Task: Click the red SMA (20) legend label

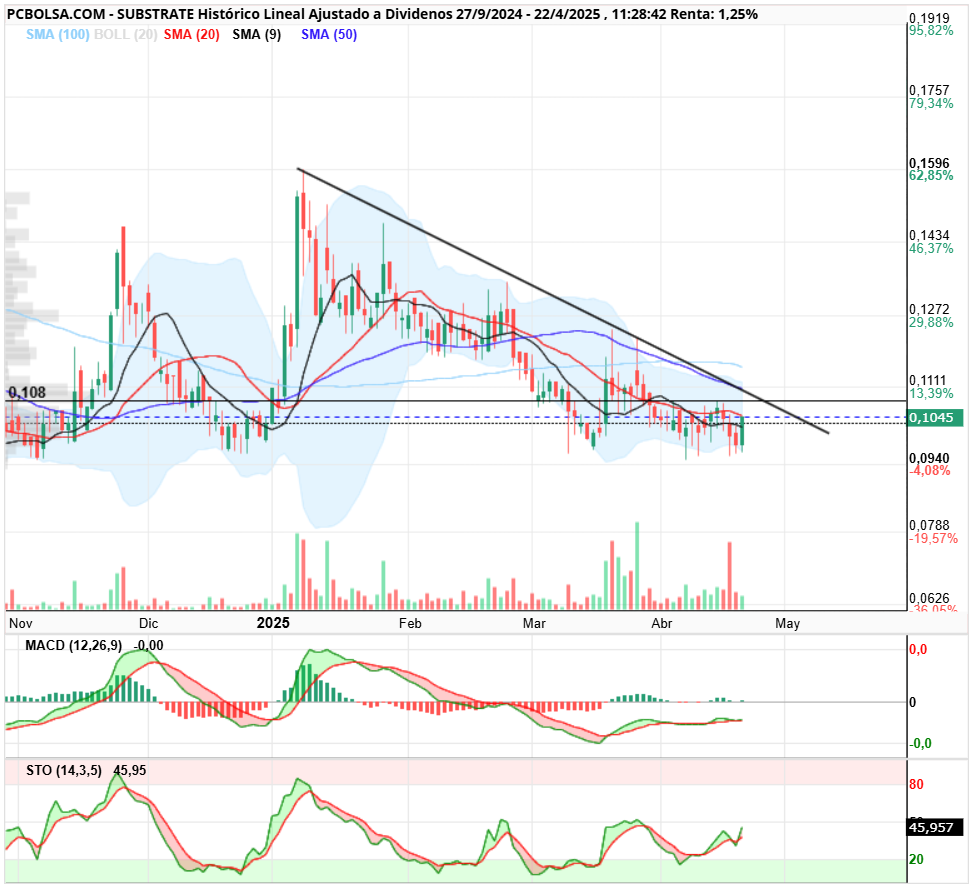Action: click(x=192, y=35)
